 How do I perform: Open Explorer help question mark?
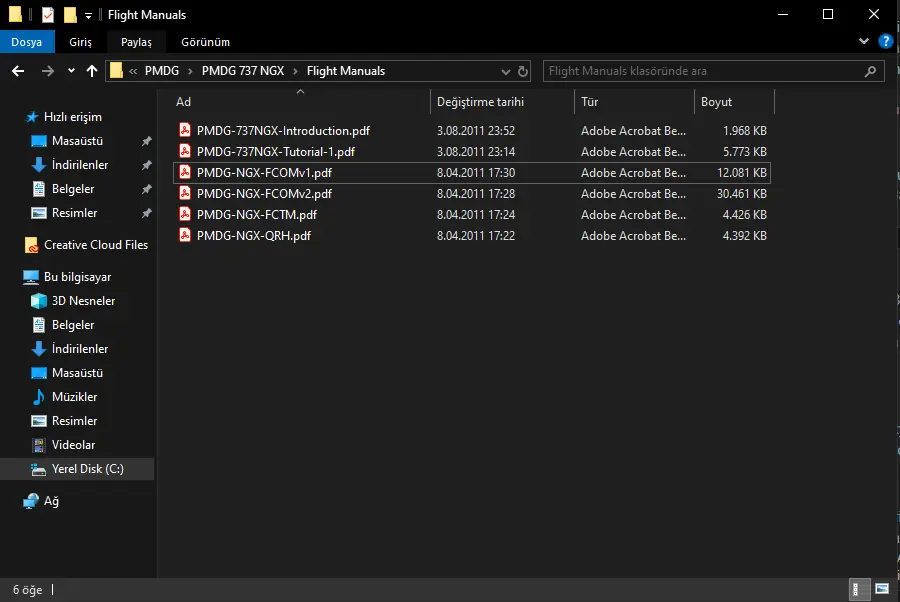[x=886, y=41]
